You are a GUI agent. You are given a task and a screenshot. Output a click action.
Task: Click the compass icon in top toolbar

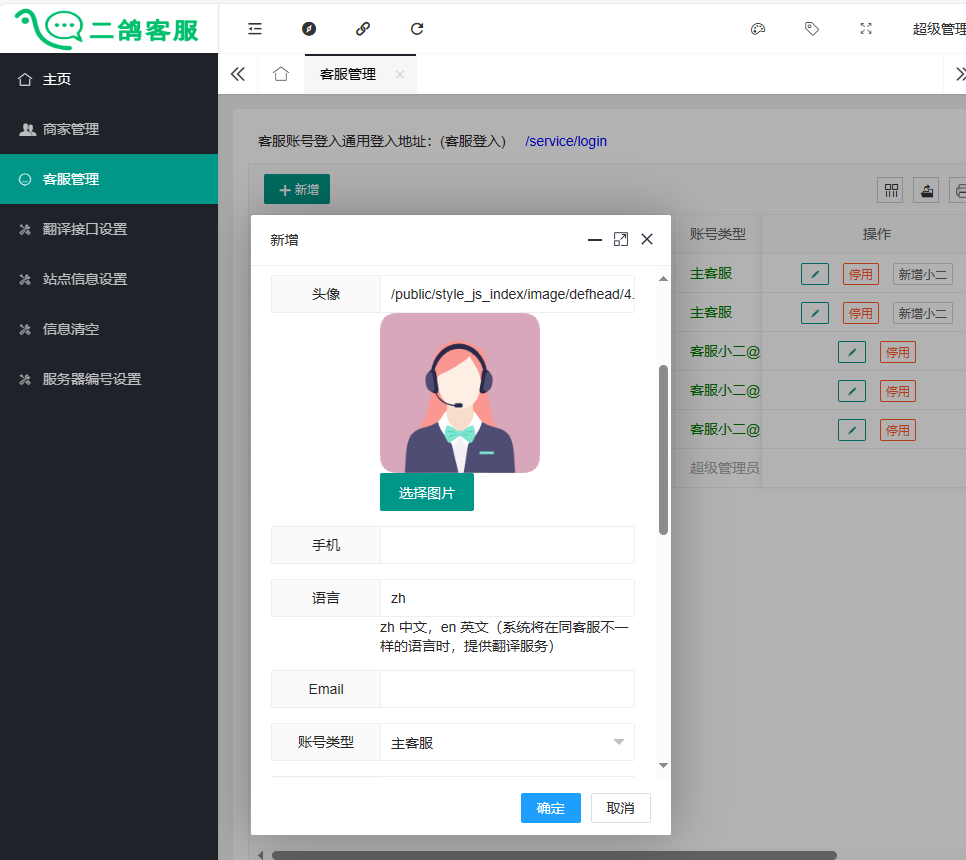coord(309,29)
